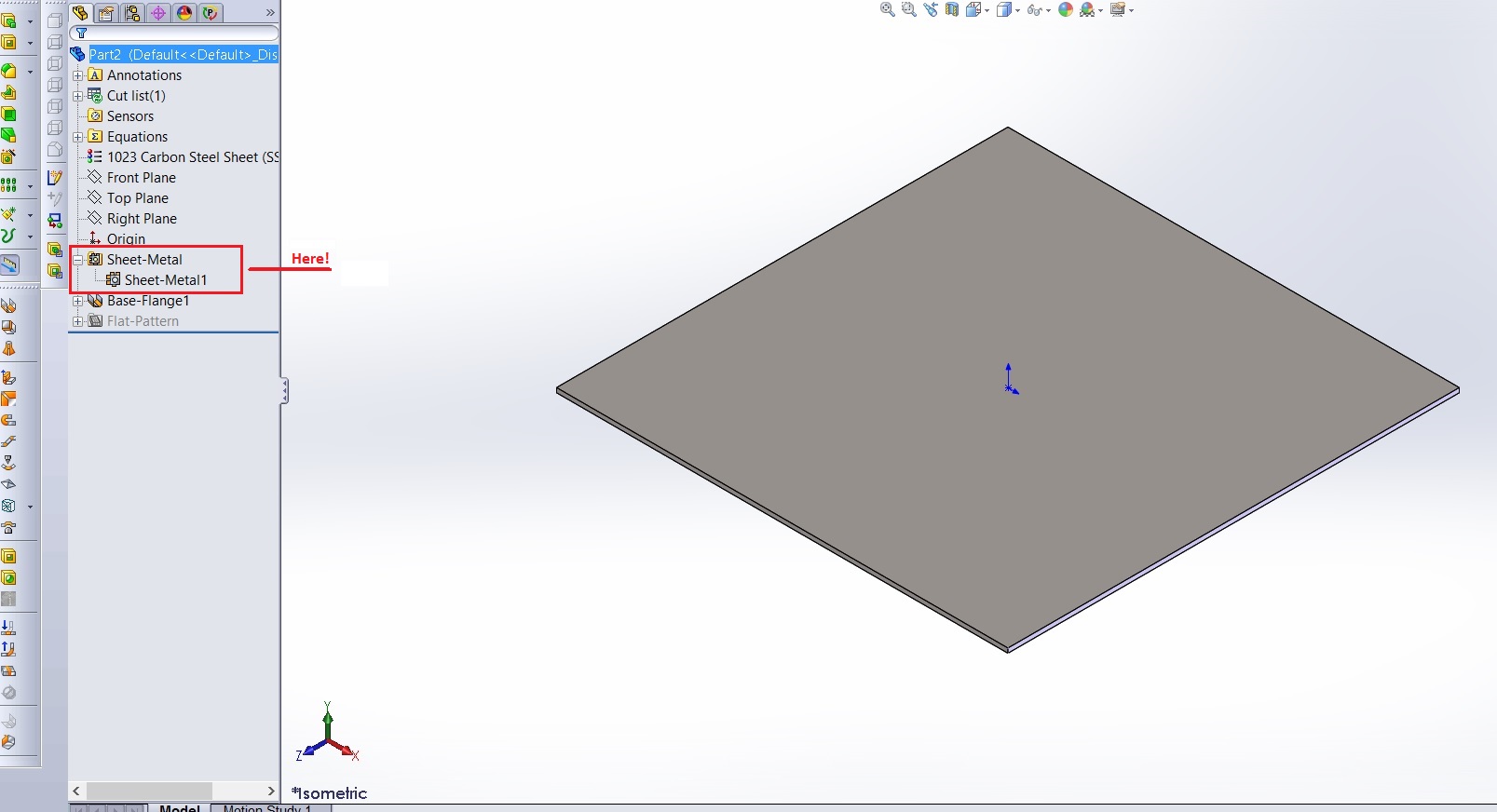Select the Zoom to Area tool
Screen dimensions: 1497x812
tap(908, 9)
